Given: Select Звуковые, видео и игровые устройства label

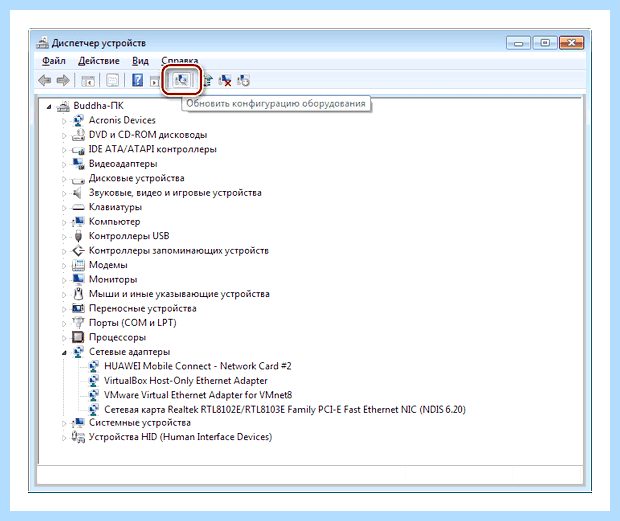Looking at the screenshot, I should point(175,193).
